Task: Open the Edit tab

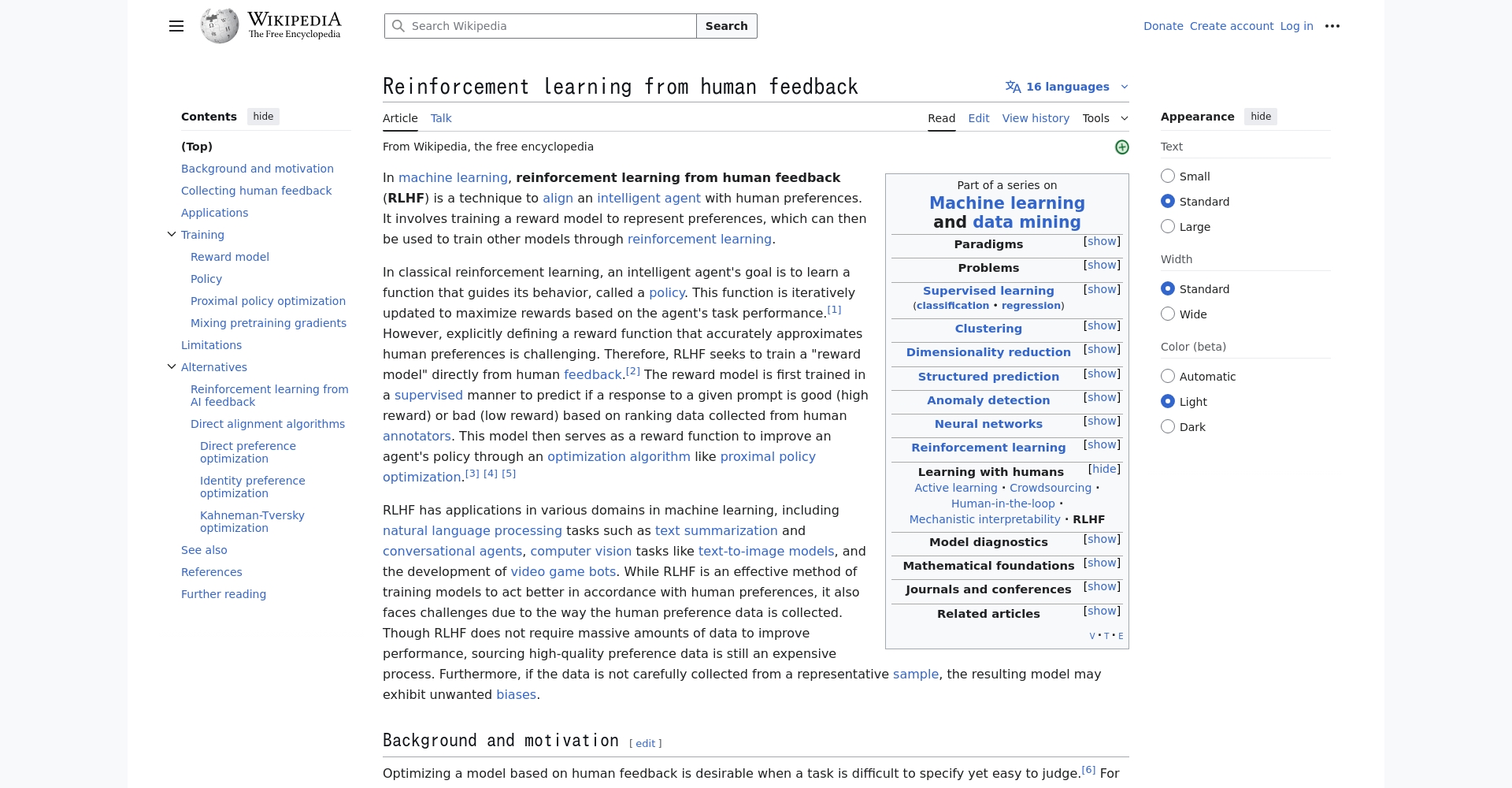Action: click(979, 118)
